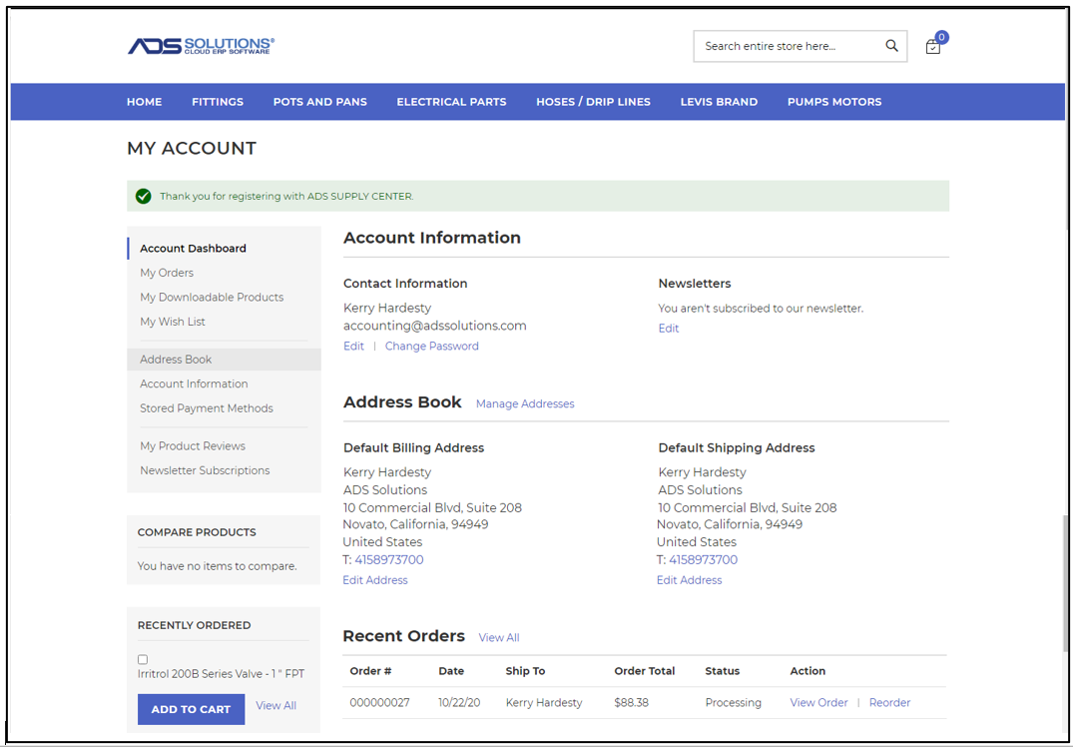Edit the default billing address
The width and height of the screenshot is (1073, 748).
click(x=375, y=580)
